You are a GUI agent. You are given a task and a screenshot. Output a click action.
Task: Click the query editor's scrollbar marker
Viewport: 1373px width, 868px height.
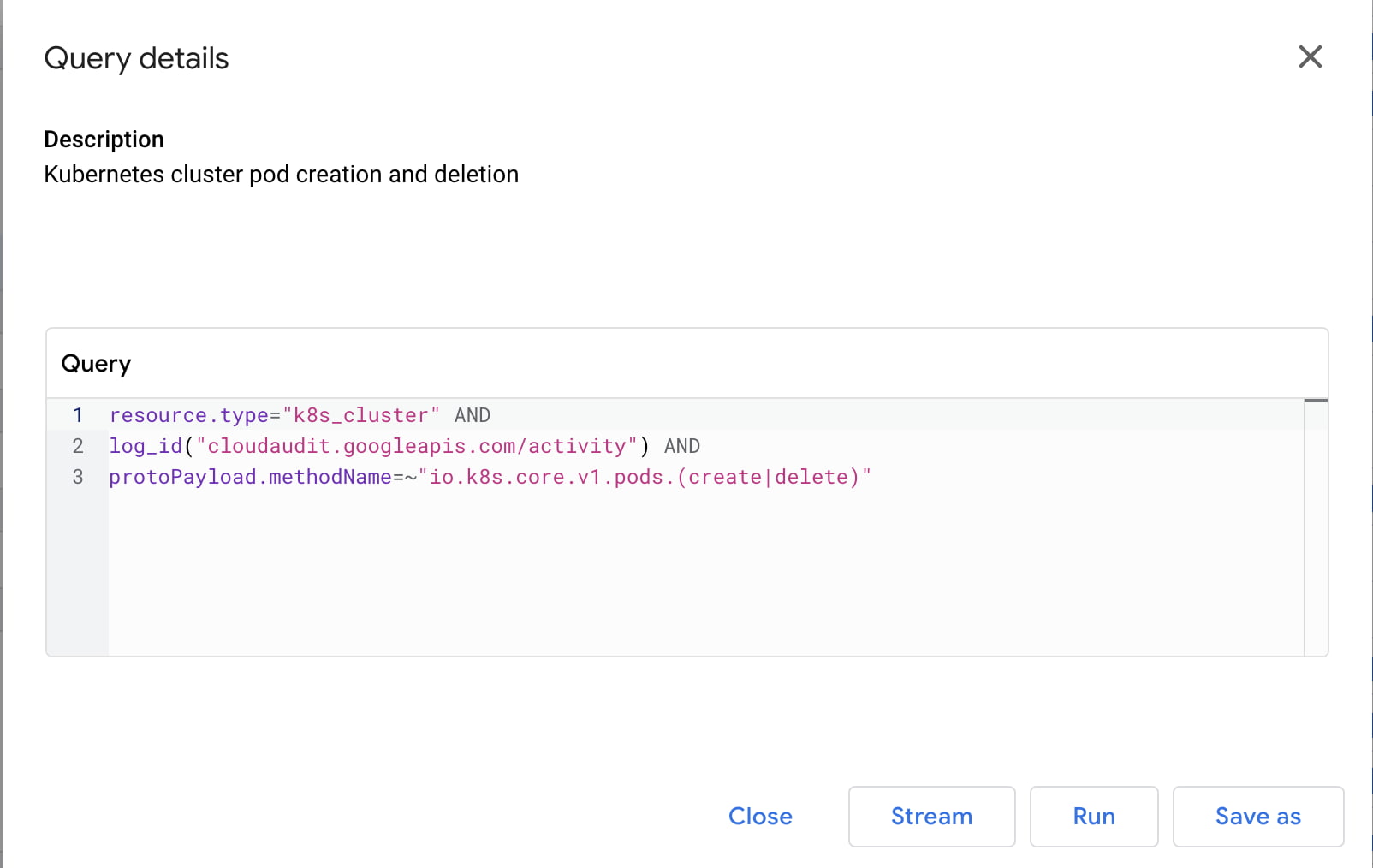[x=1316, y=401]
